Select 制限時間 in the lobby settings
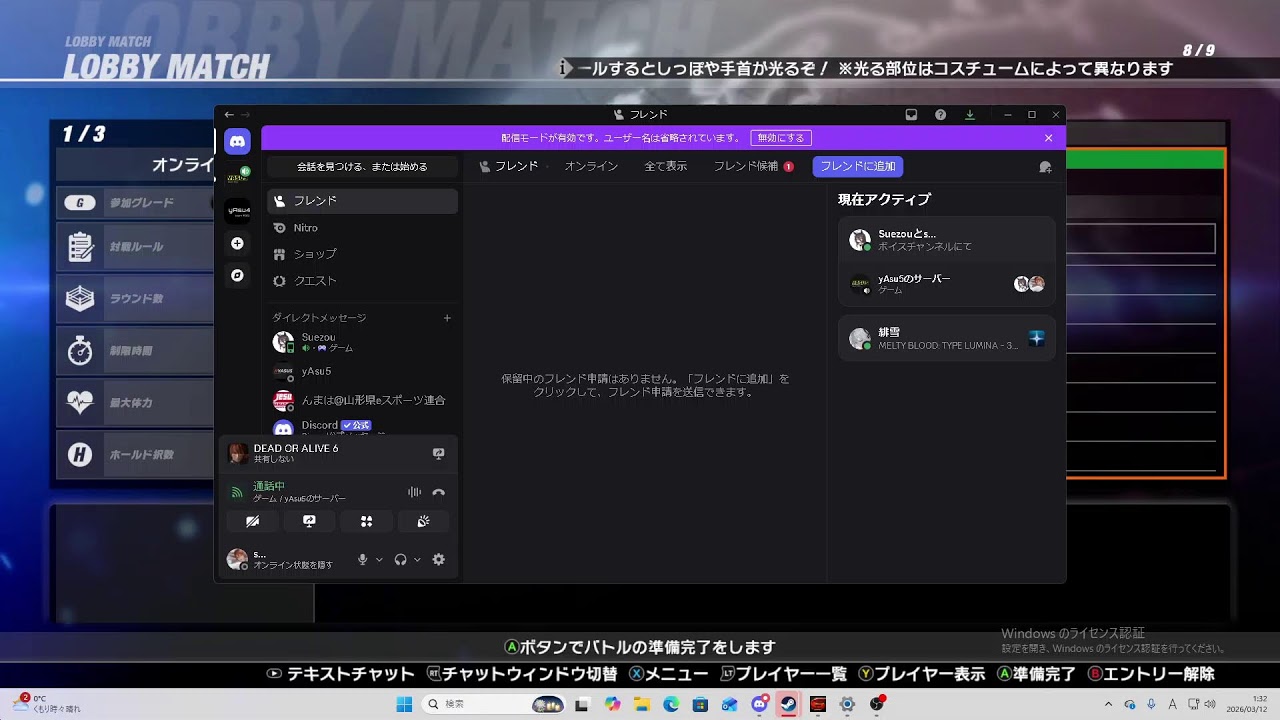Screen dimensions: 1280x720 click(135, 351)
